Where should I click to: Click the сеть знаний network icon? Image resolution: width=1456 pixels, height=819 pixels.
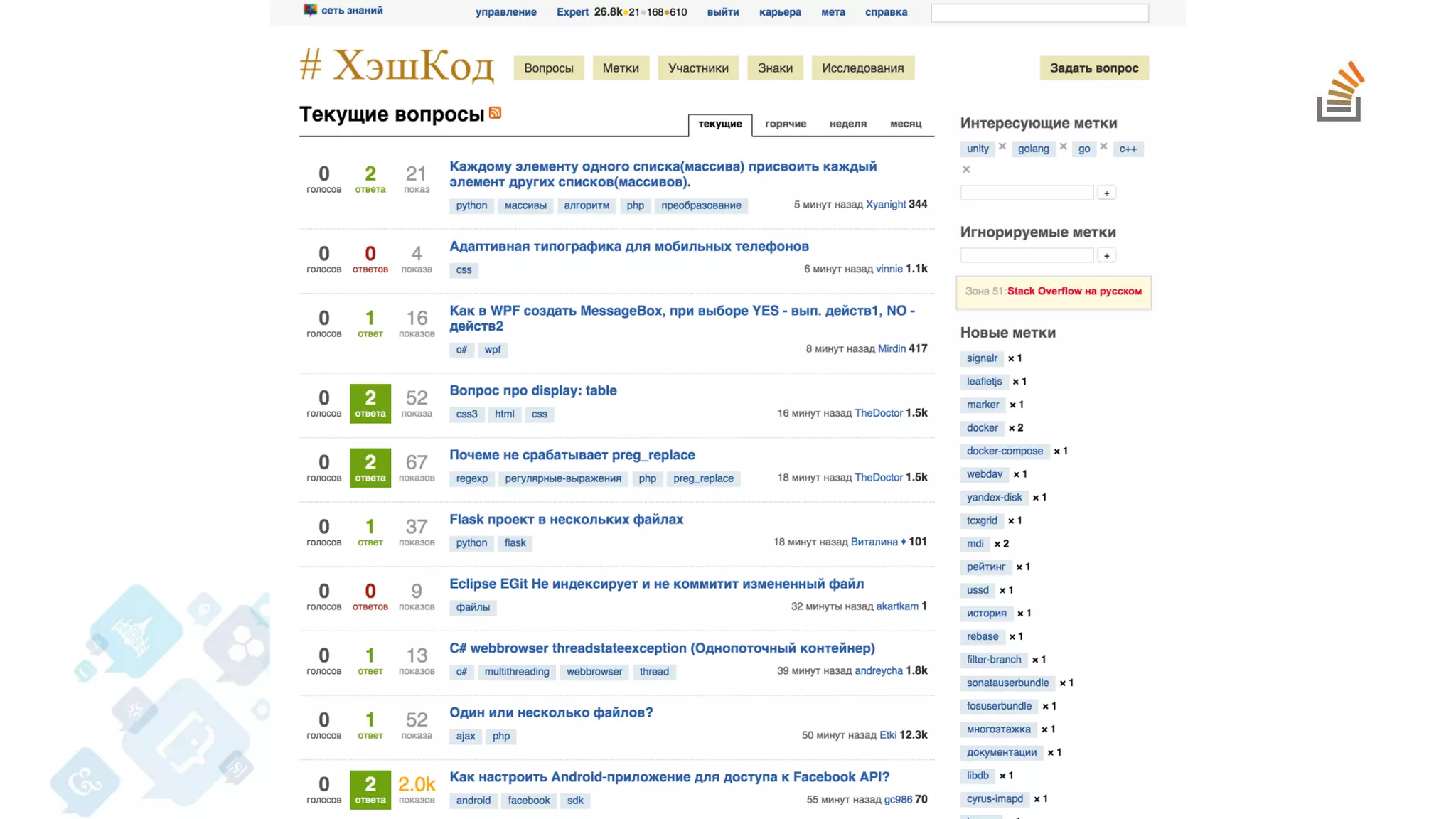tap(310, 10)
